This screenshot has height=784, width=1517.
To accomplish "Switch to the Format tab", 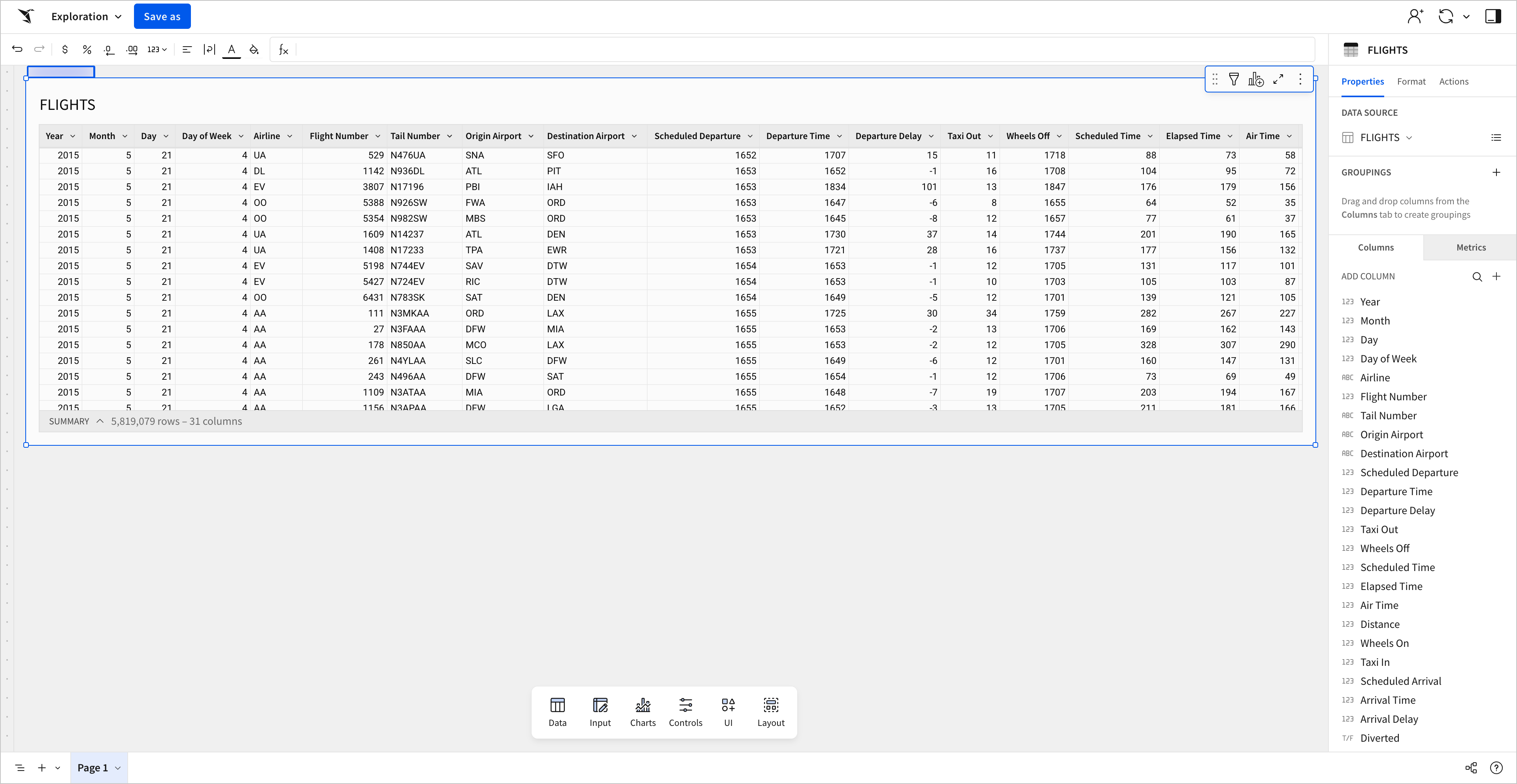I will (x=1411, y=82).
